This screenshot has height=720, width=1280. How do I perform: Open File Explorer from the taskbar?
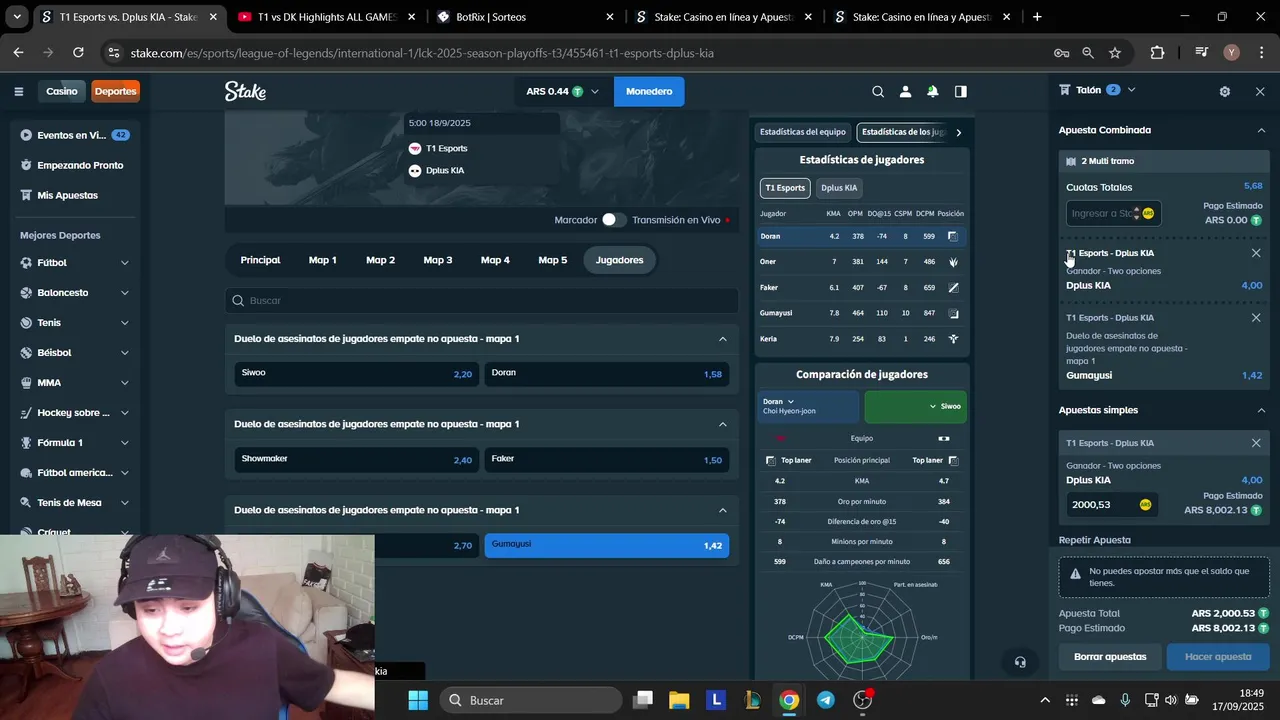(x=679, y=700)
